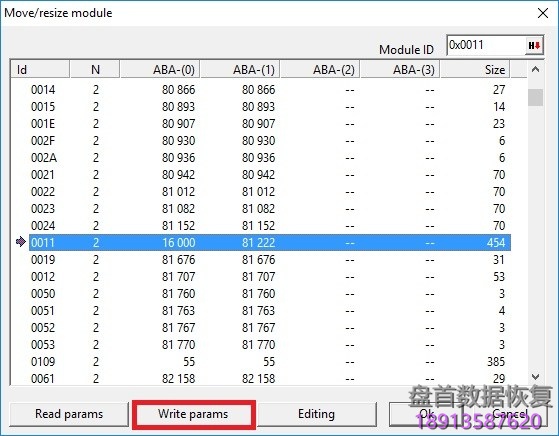Select module row 0012
This screenshot has width=559, height=436.
click(270, 277)
